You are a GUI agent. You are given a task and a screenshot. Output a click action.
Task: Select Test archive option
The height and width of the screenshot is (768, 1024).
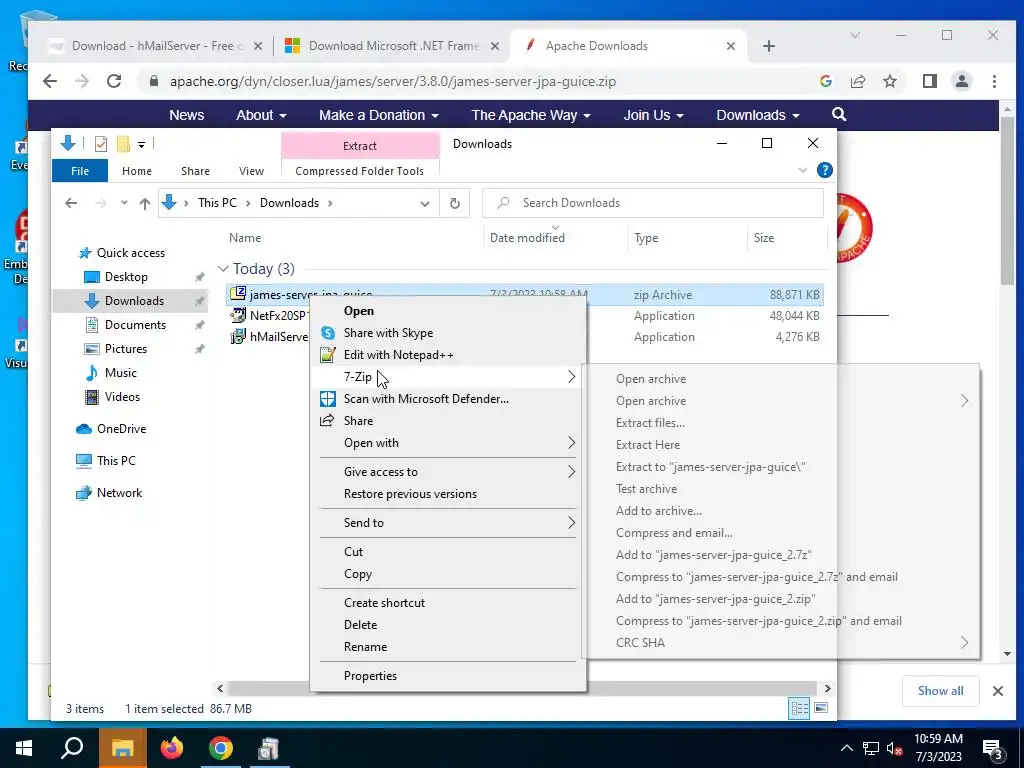[647, 488]
